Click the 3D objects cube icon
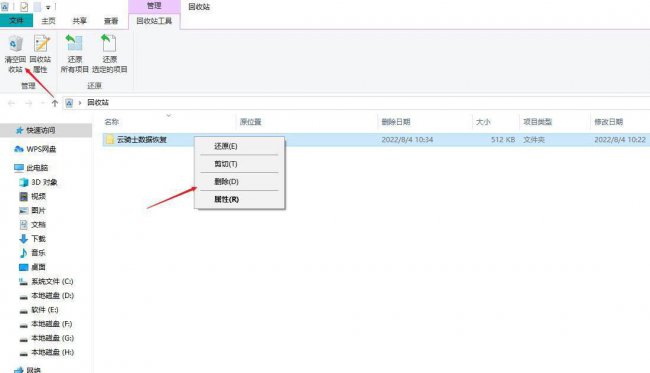The image size is (650, 373). (24, 182)
